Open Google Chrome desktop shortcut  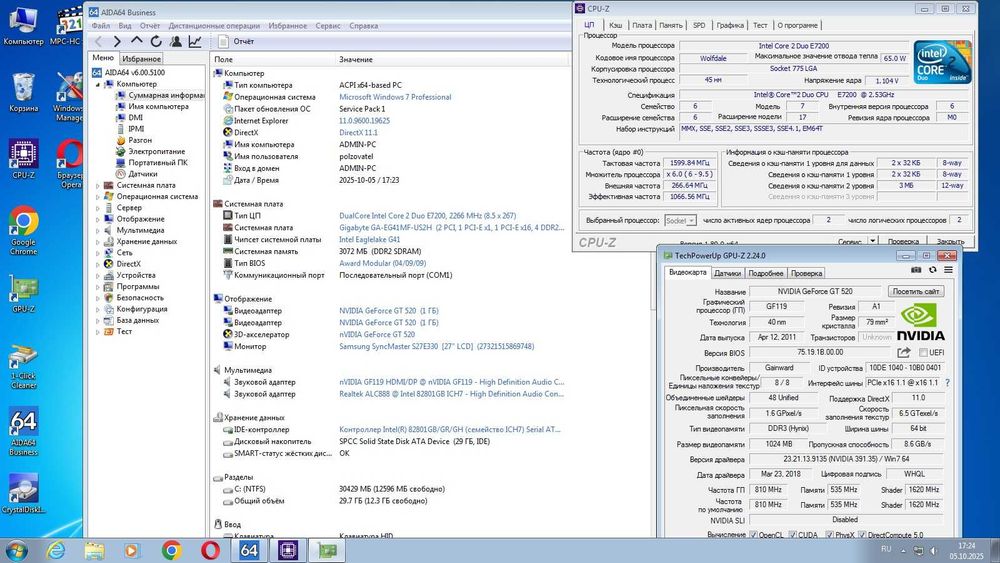(x=24, y=230)
